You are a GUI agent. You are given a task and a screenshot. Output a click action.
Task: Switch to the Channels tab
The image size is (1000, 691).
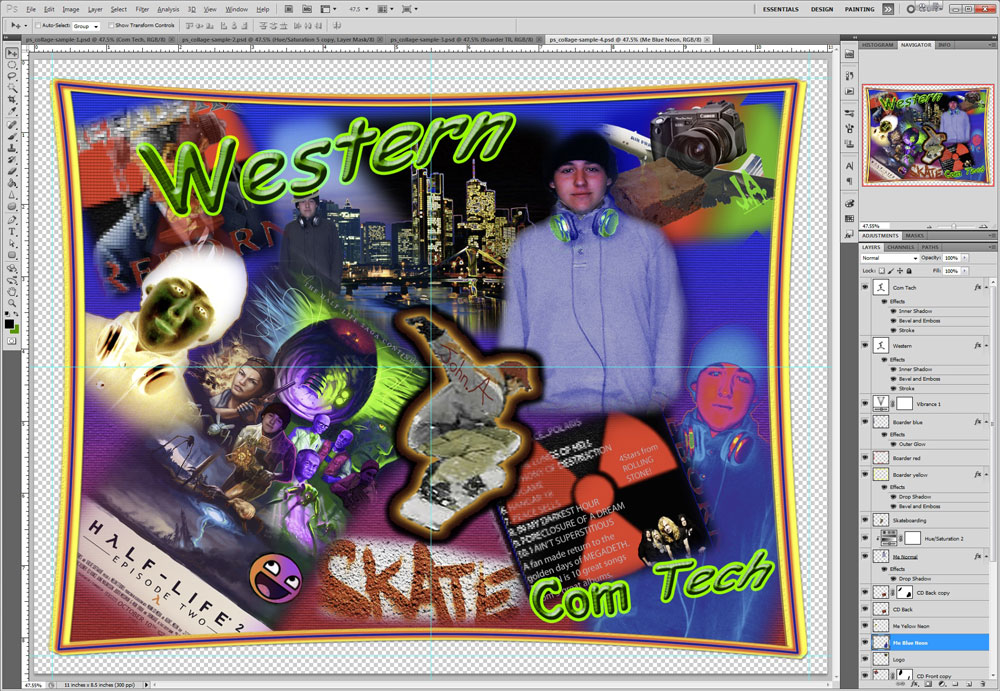point(900,247)
